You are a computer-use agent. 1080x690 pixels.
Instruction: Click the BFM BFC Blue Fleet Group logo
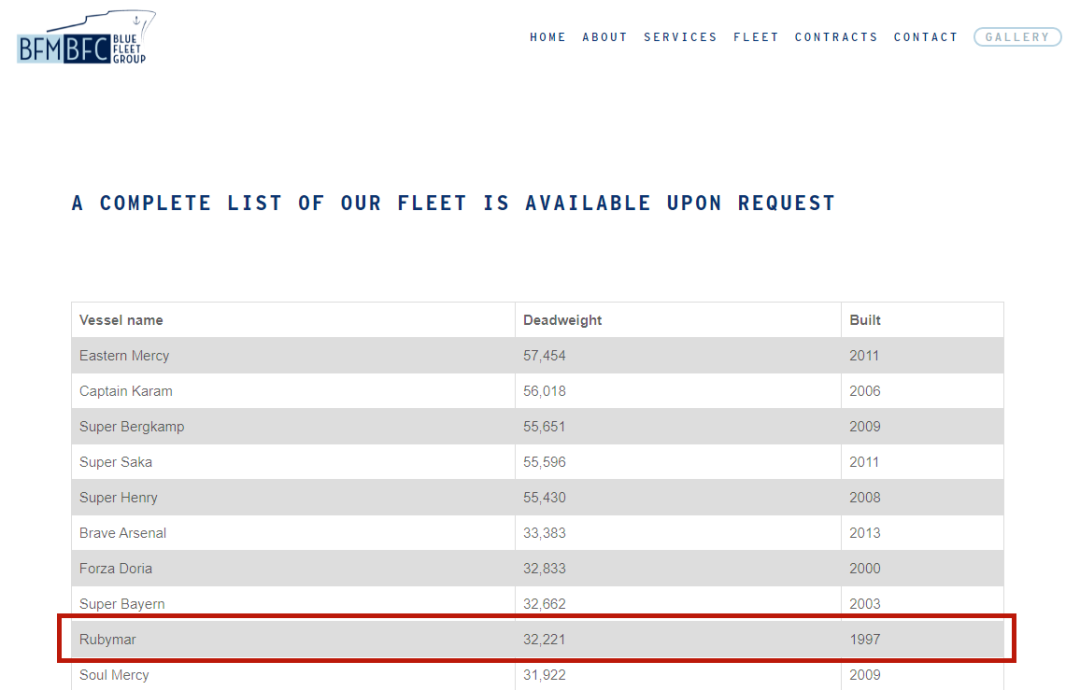point(86,39)
